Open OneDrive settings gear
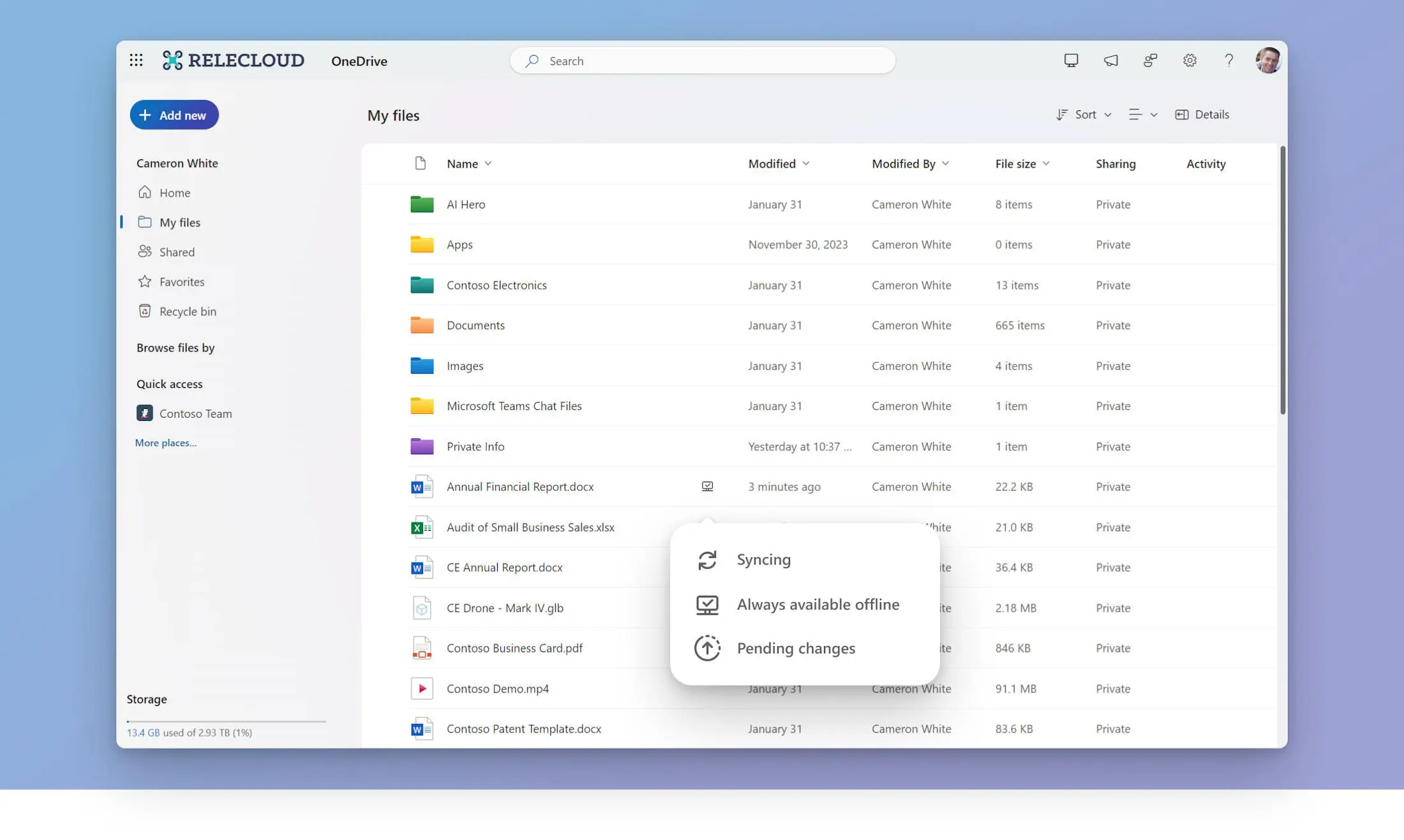This screenshot has height=840, width=1404. pyautogui.click(x=1190, y=60)
